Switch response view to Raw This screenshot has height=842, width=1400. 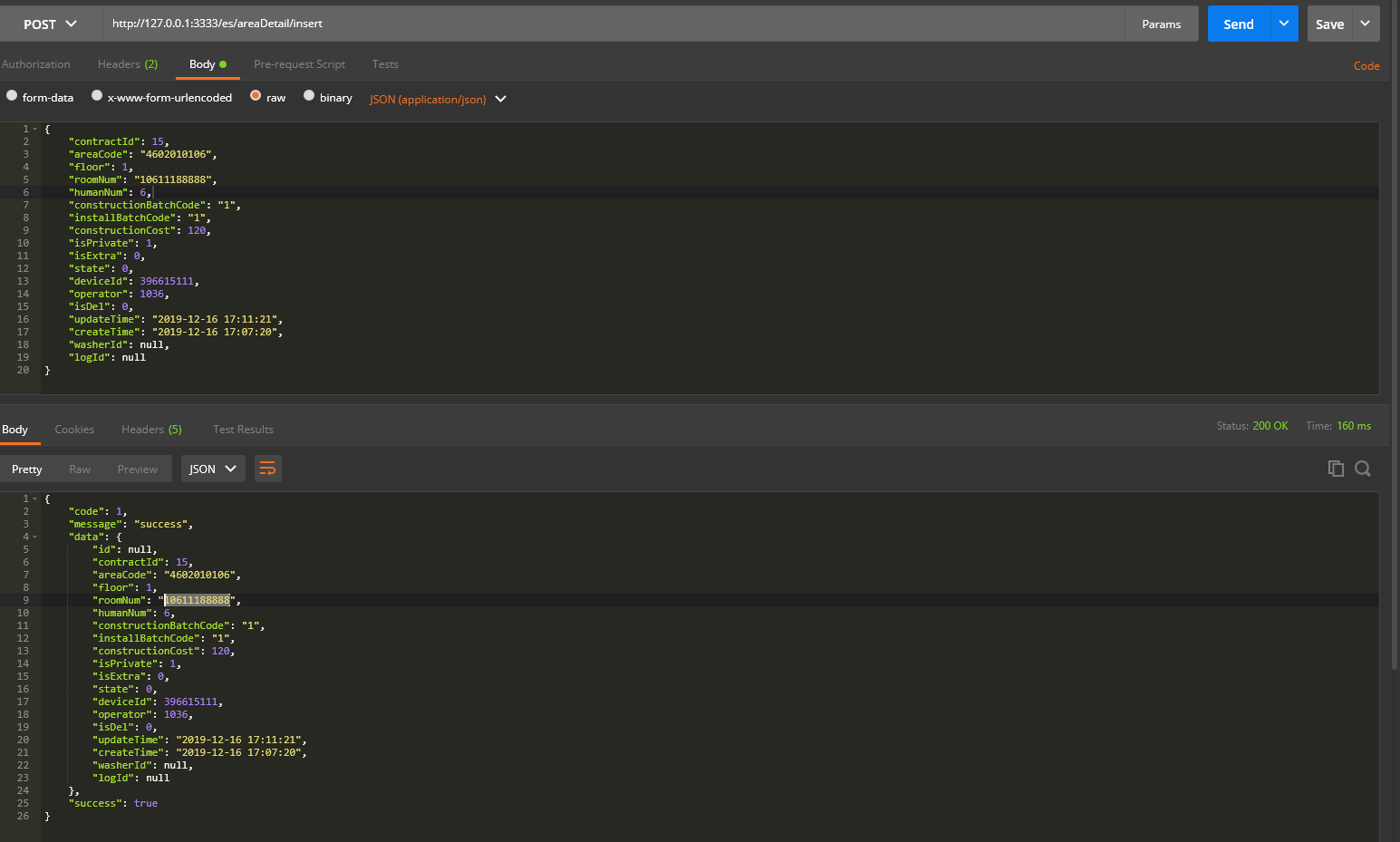[x=80, y=469]
